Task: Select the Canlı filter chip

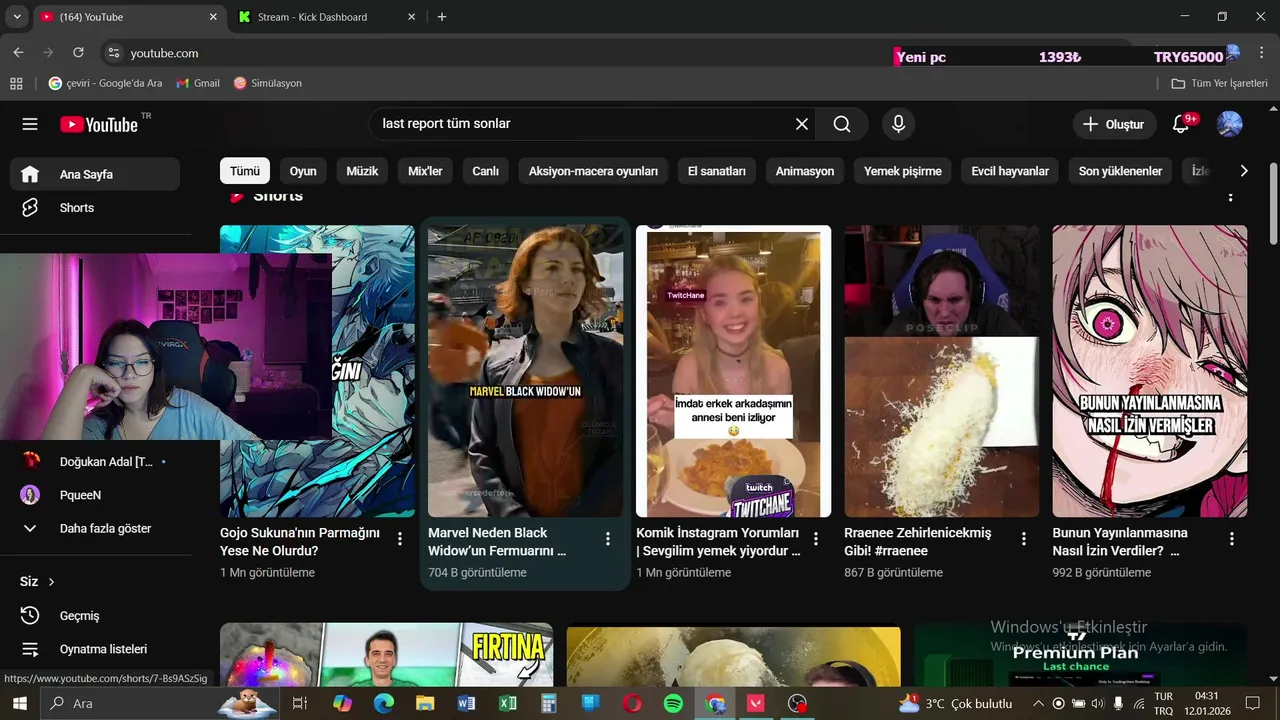Action: click(485, 171)
